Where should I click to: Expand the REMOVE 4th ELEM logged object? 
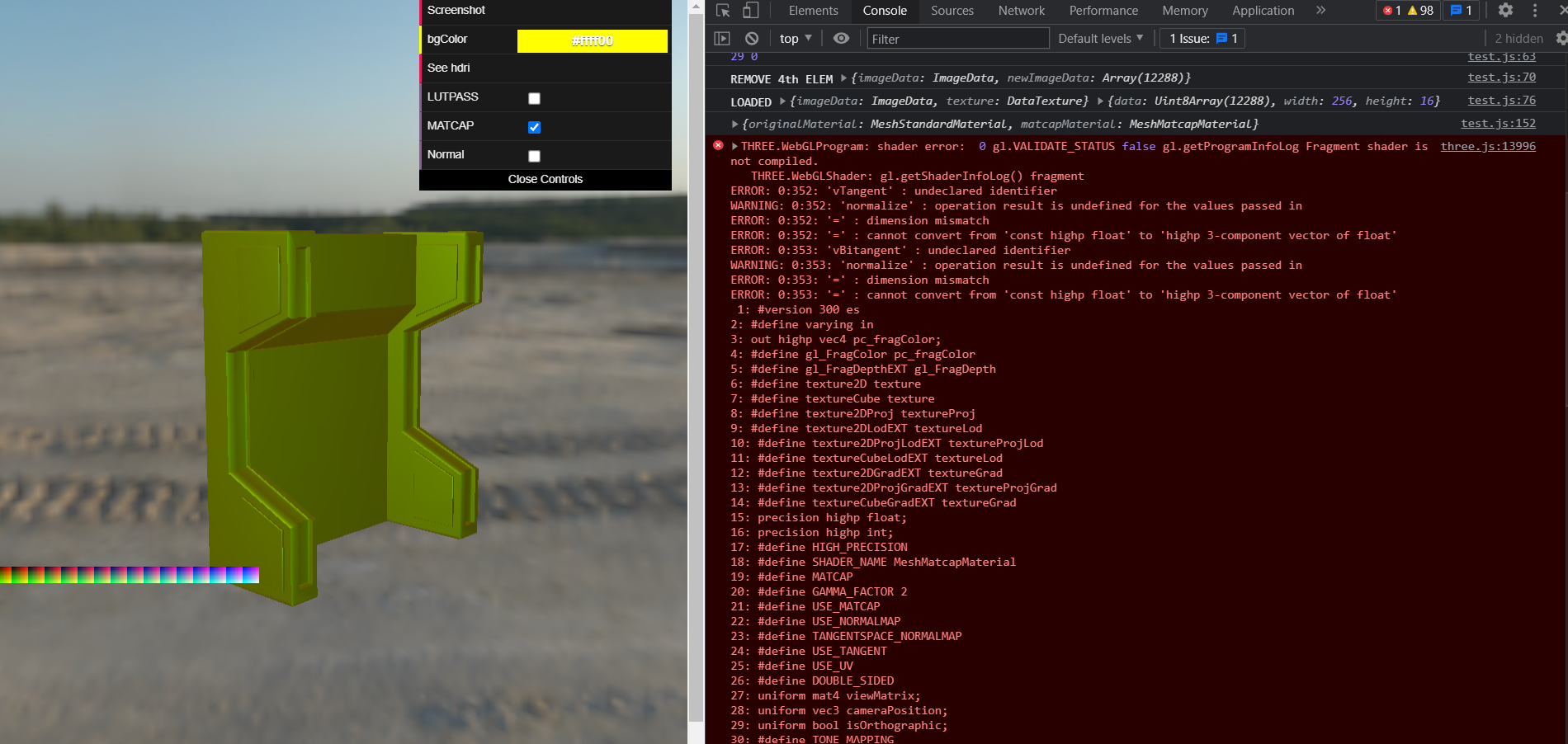(x=843, y=78)
